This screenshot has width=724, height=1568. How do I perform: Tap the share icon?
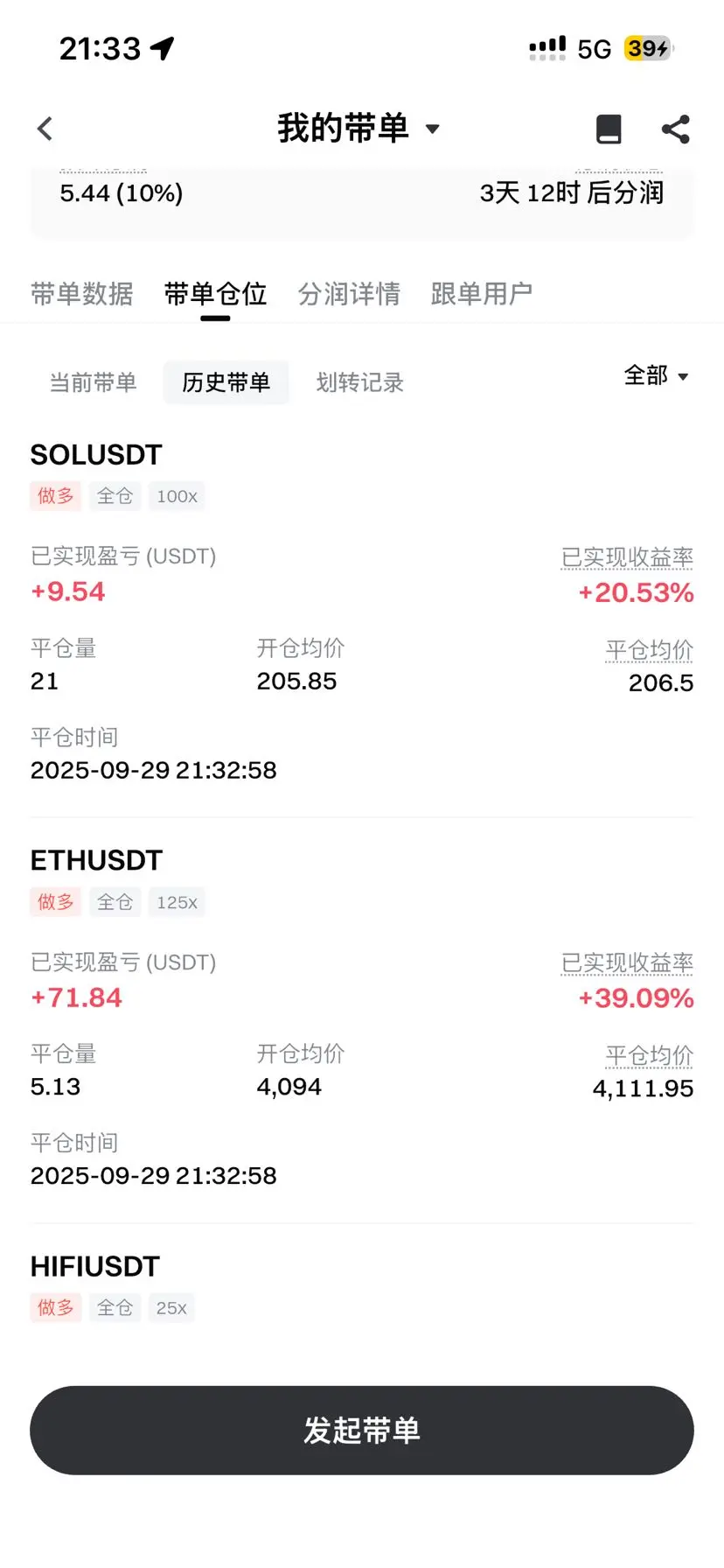(675, 129)
